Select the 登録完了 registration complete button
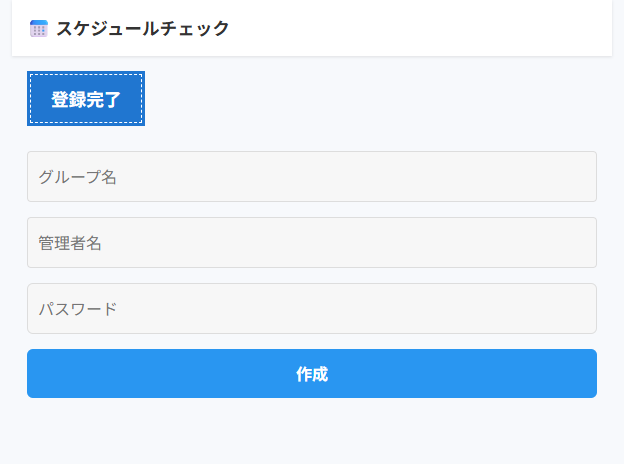Screen dimensions: 624x464 click(86, 99)
